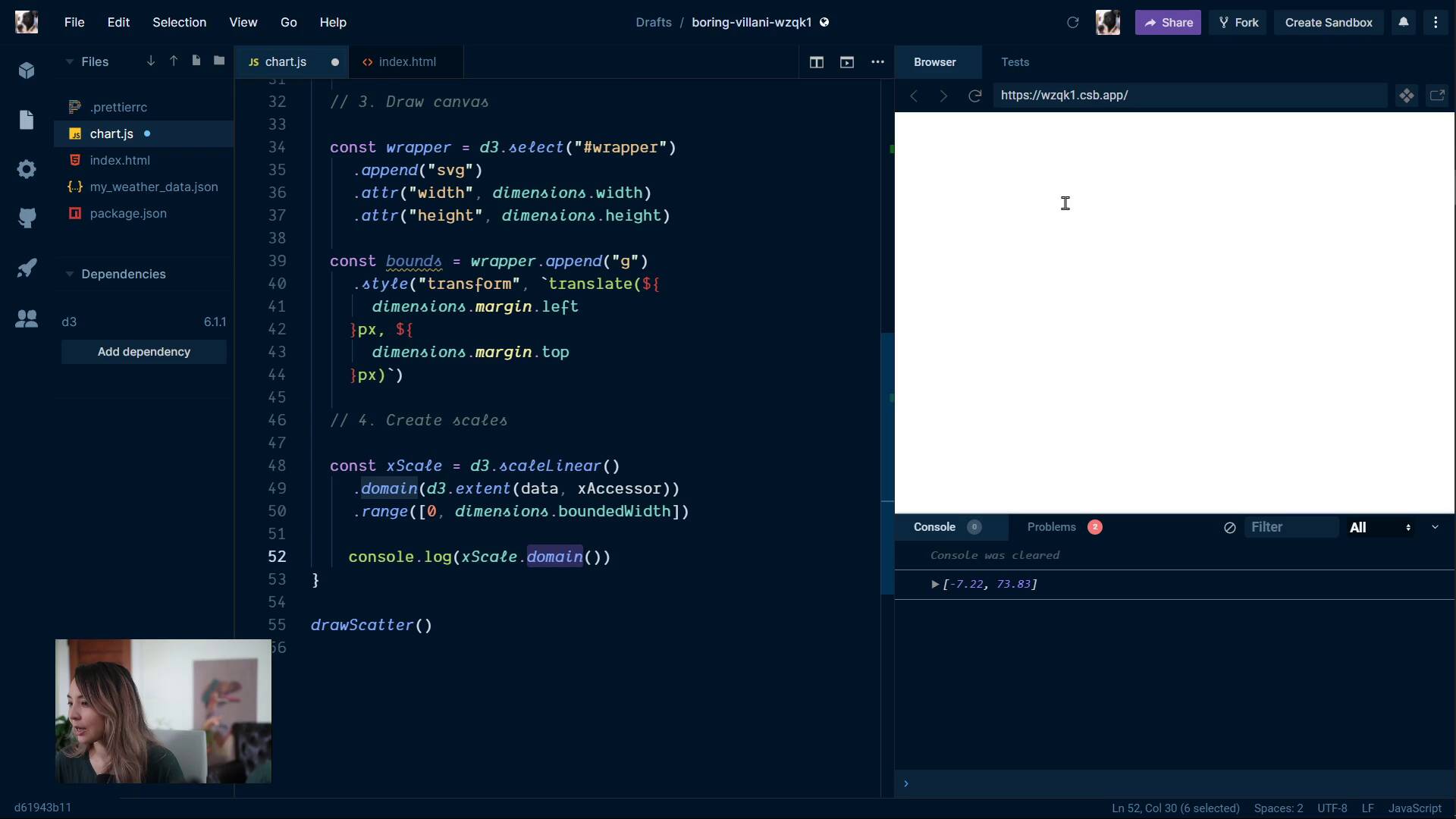Toggle preview-only layout
Screen dimensions: 1456x819
click(x=847, y=62)
